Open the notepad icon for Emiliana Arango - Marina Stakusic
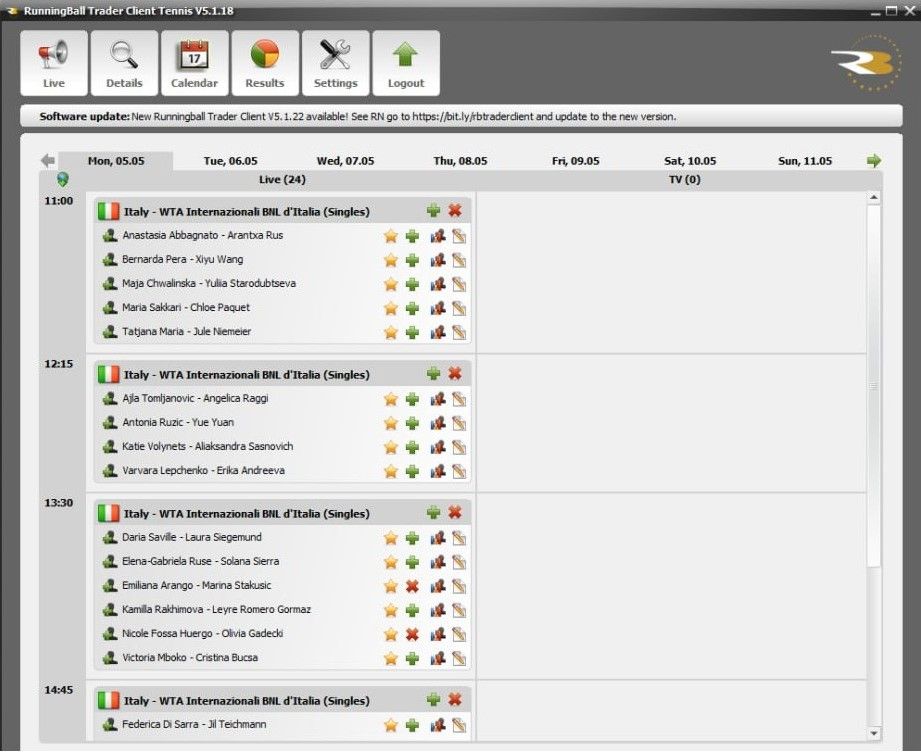Viewport: 921px width, 754px height. 459,586
